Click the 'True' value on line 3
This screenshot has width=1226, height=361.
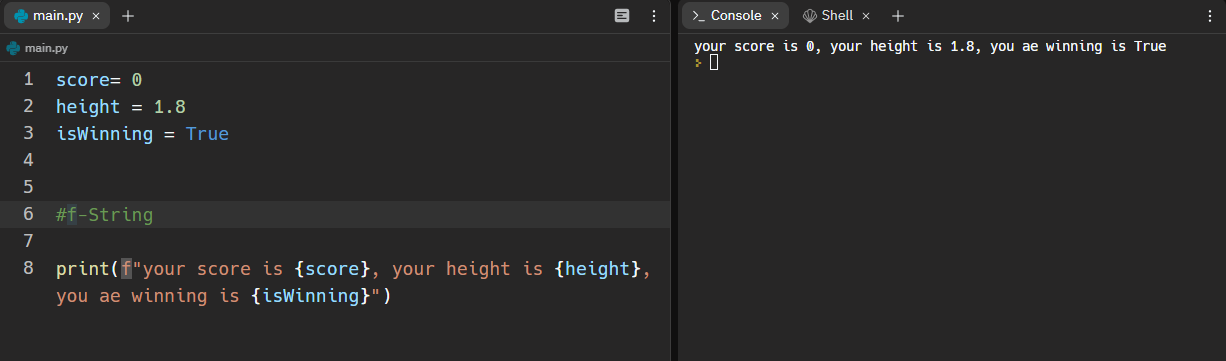click(207, 133)
